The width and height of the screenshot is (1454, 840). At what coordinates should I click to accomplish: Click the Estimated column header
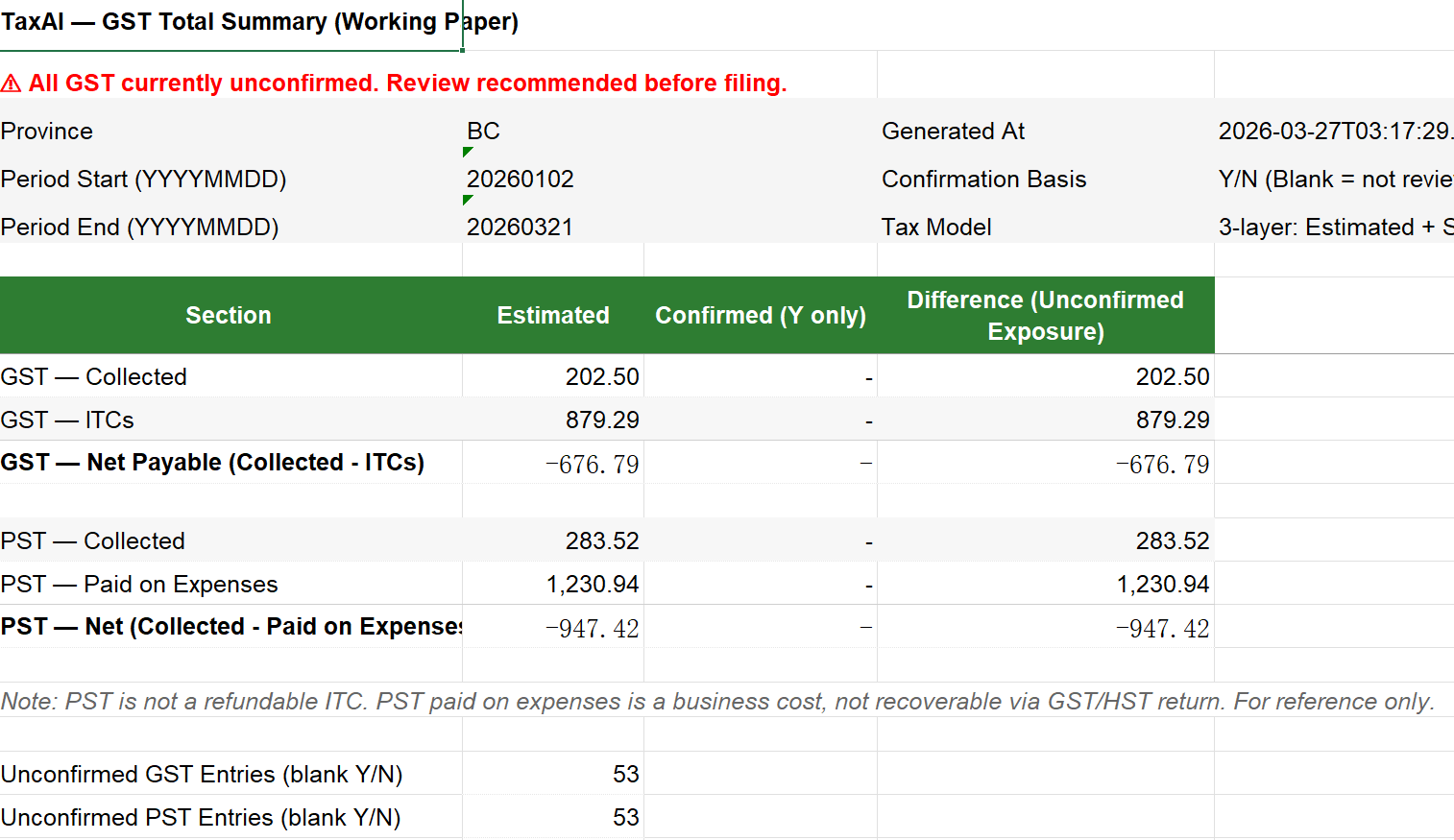click(x=553, y=315)
